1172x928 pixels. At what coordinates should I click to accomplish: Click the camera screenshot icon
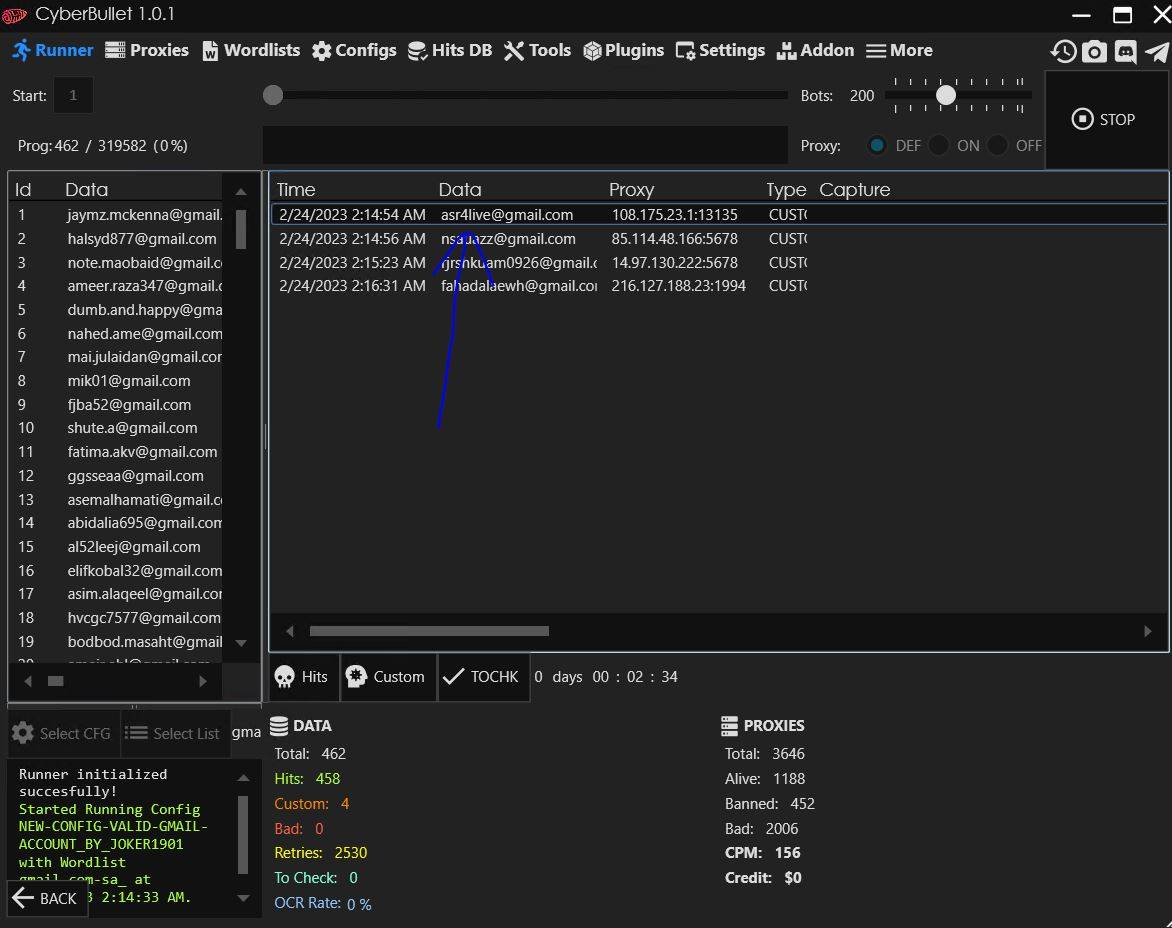(x=1094, y=52)
